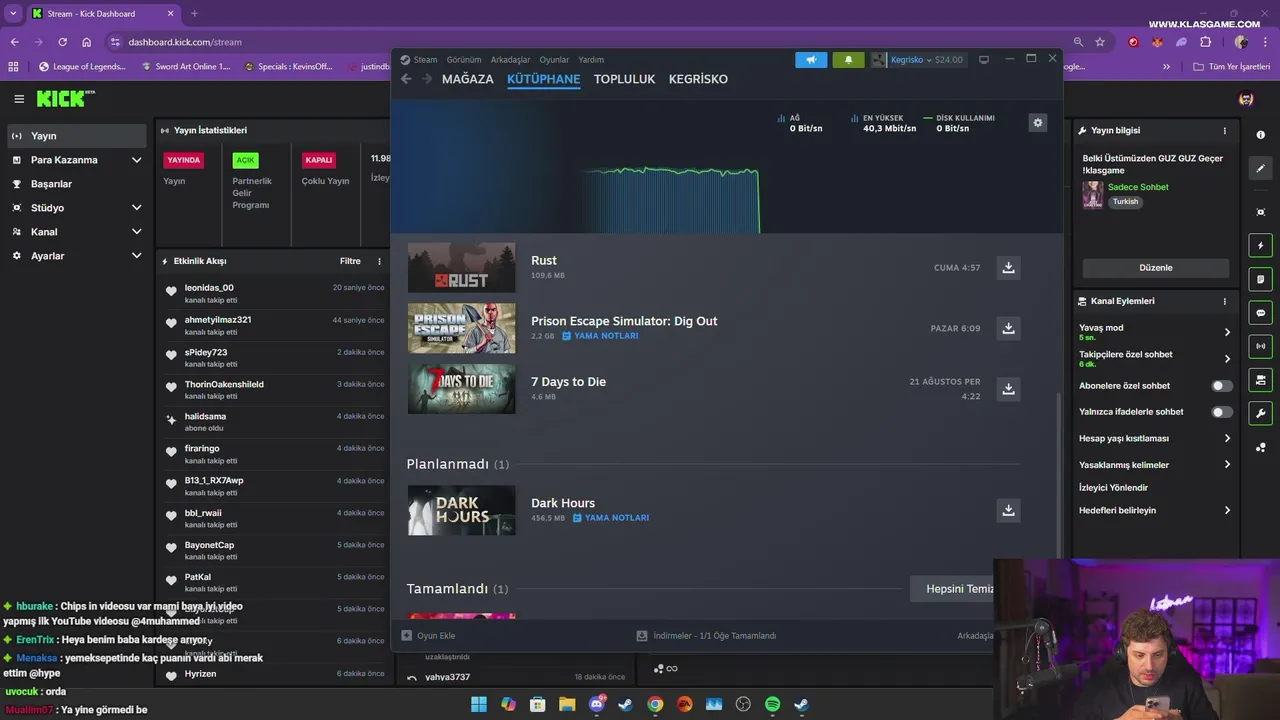Open YAMA NOTLARI link for Dark Hours
The width and height of the screenshot is (1280, 720).
pyautogui.click(x=611, y=518)
